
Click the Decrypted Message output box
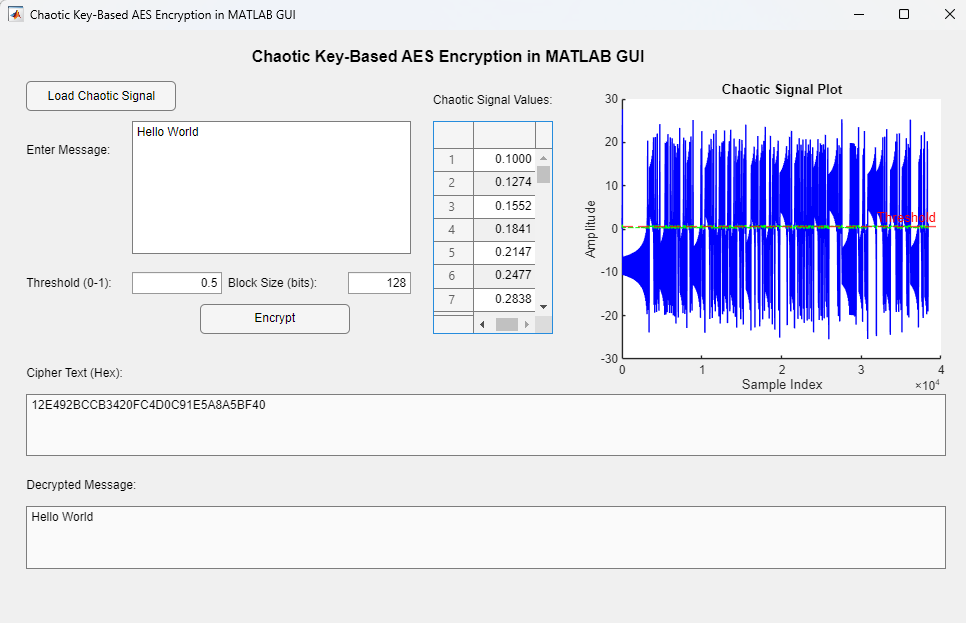pos(485,537)
